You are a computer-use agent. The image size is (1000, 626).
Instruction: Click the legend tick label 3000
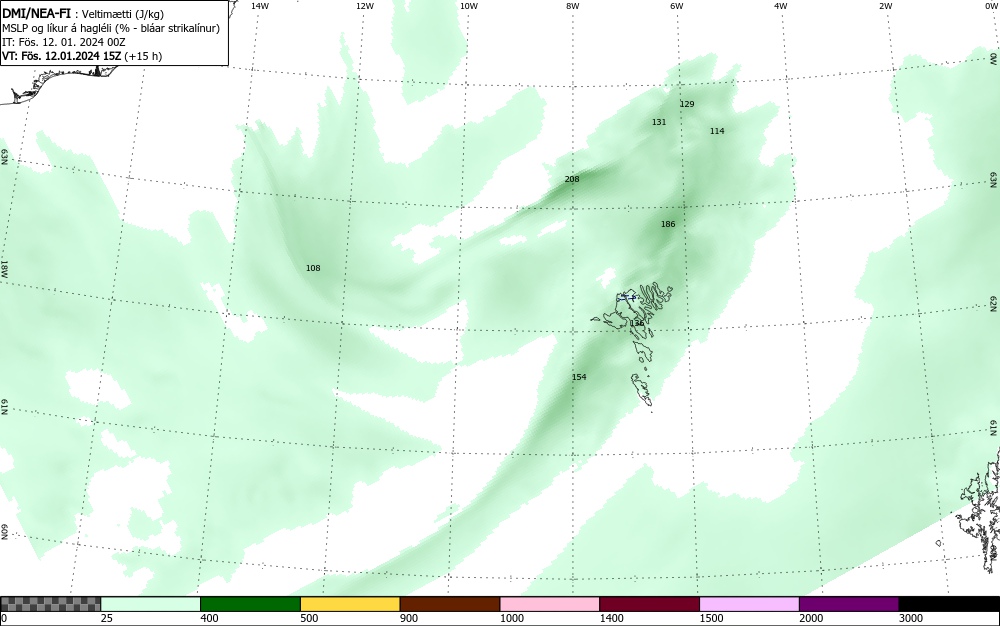pos(911,618)
